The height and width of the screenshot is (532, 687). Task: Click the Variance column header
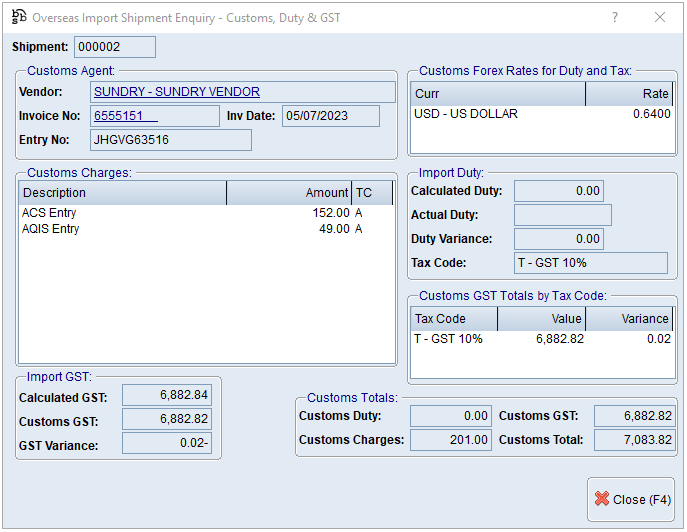(630, 319)
